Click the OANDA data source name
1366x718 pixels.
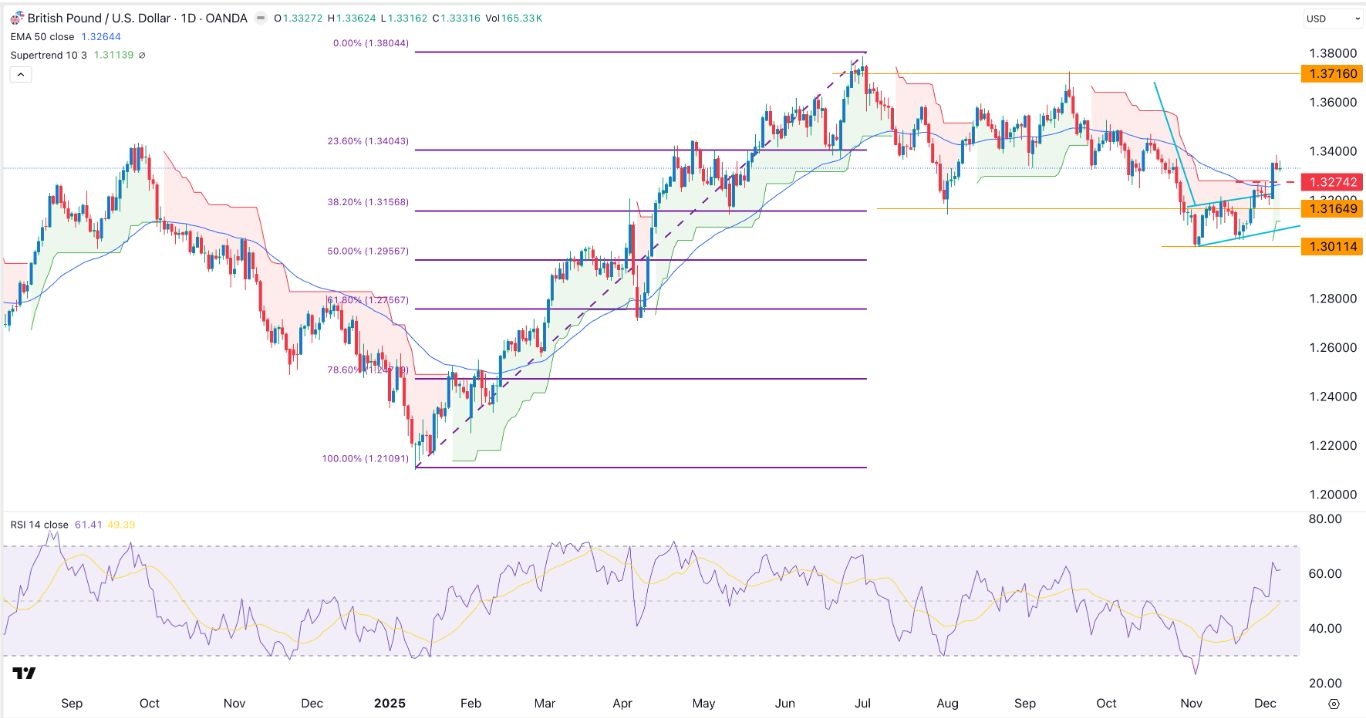226,17
